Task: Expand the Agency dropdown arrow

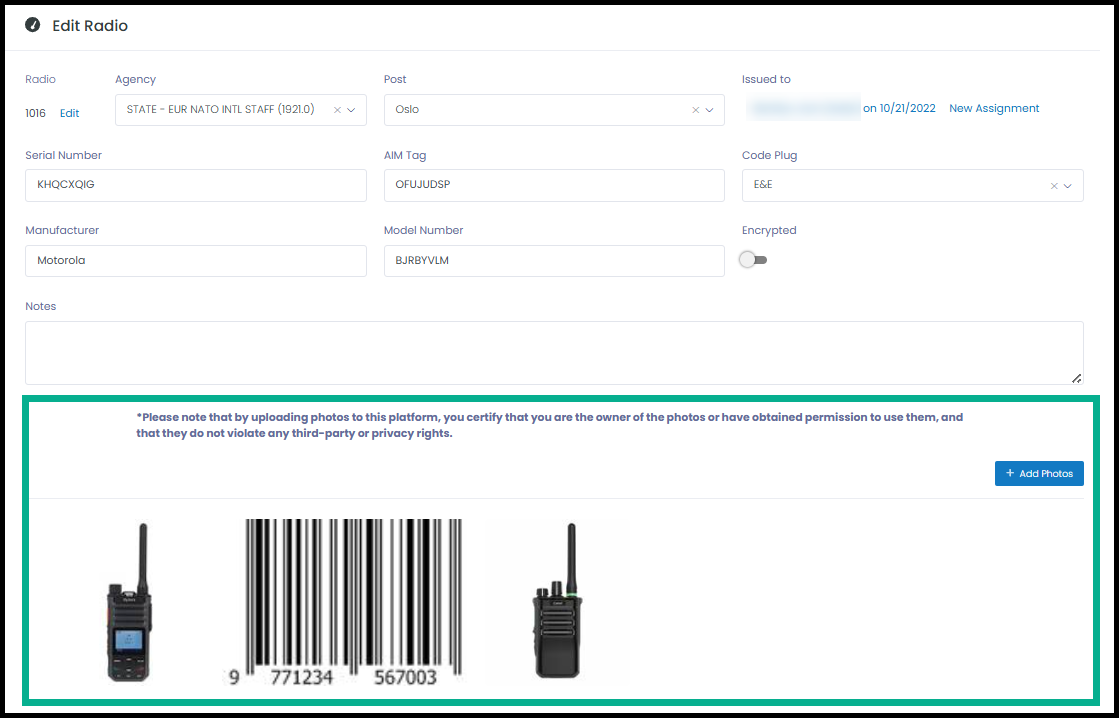Action: 351,110
